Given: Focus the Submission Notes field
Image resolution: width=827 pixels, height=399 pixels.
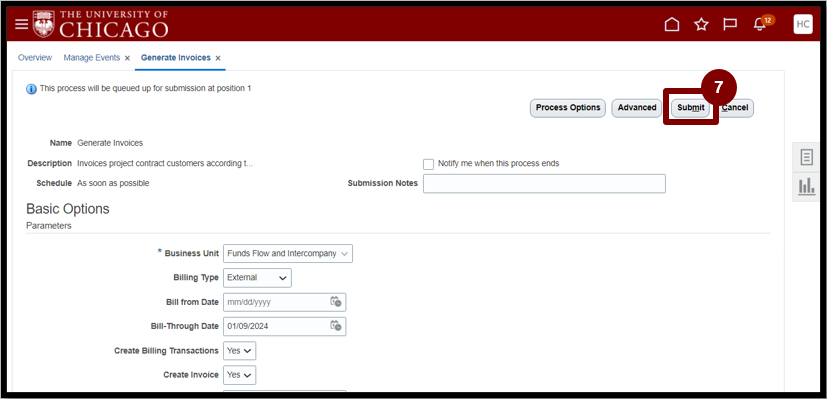Looking at the screenshot, I should point(544,183).
